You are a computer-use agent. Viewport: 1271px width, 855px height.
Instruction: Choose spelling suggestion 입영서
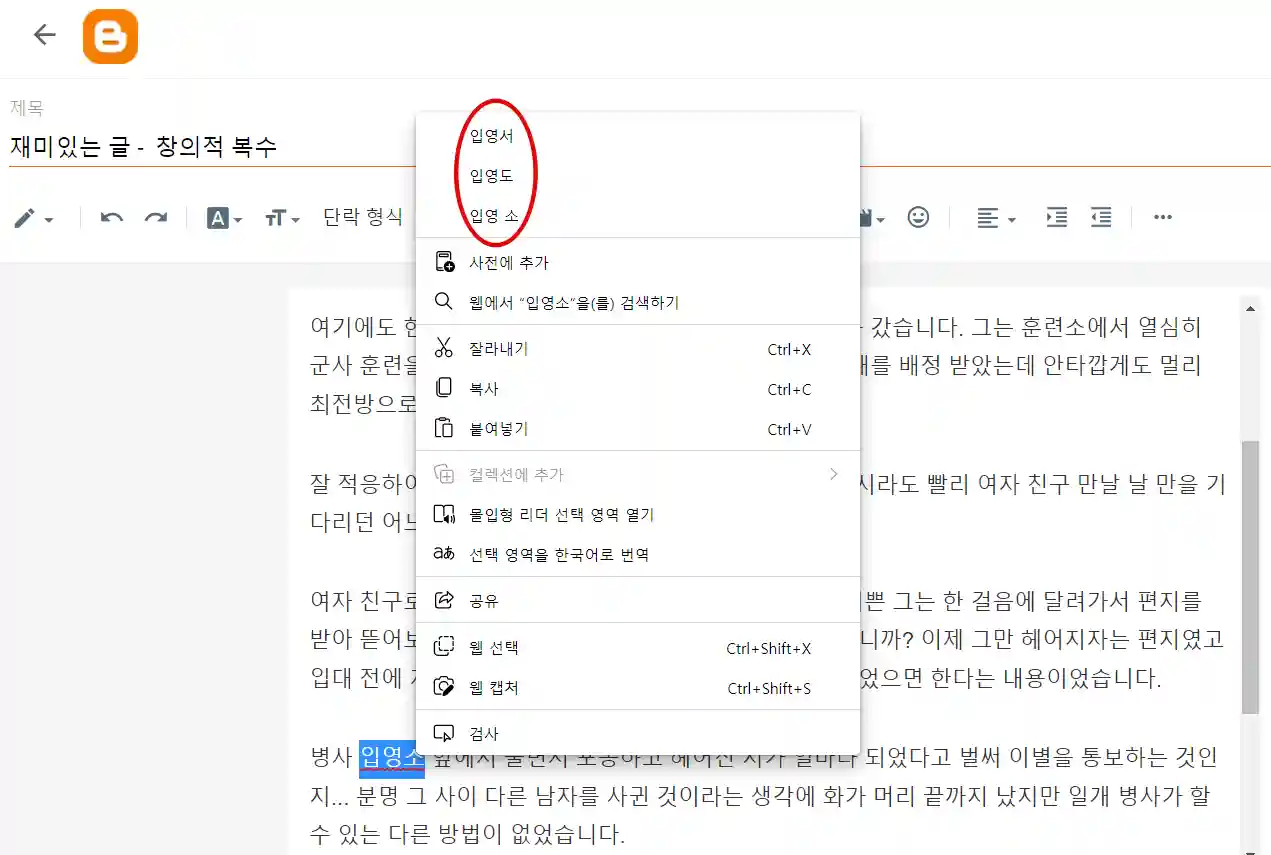coord(638,136)
